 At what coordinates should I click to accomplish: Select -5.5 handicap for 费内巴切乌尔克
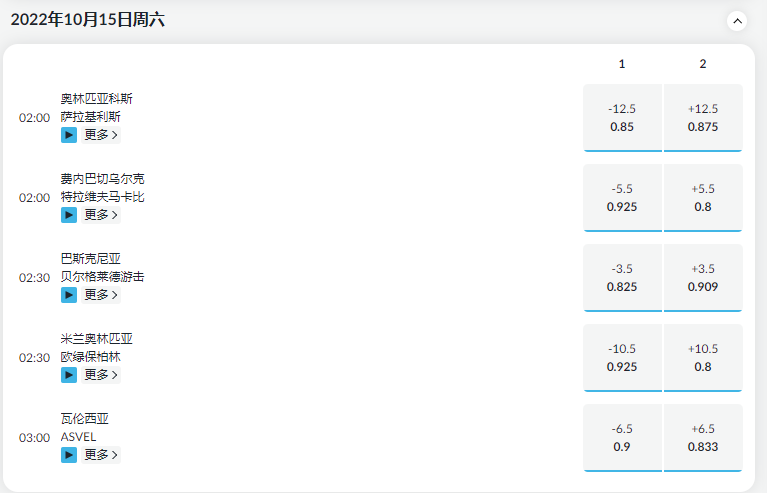(x=622, y=198)
